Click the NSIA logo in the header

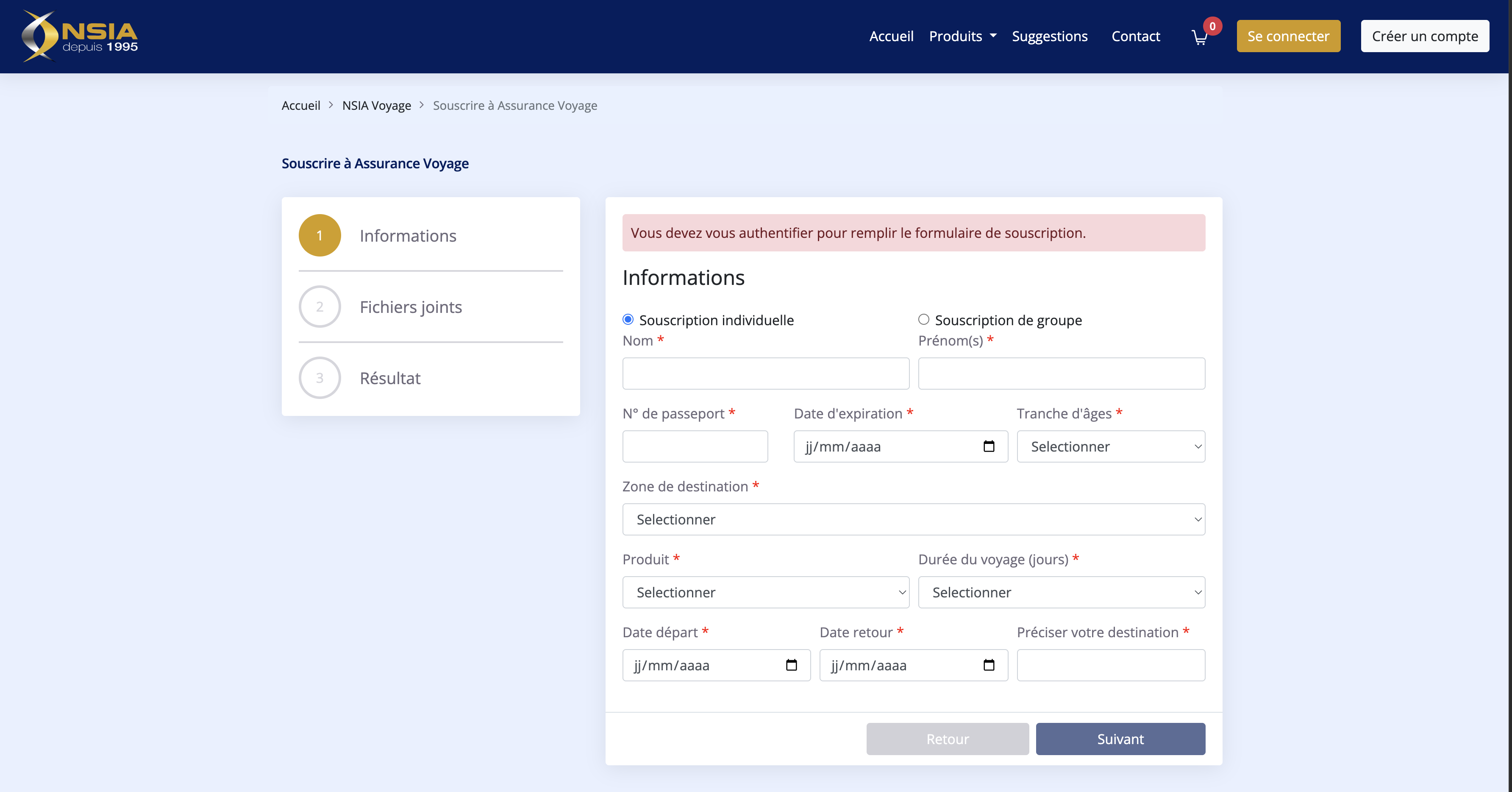[x=79, y=35]
